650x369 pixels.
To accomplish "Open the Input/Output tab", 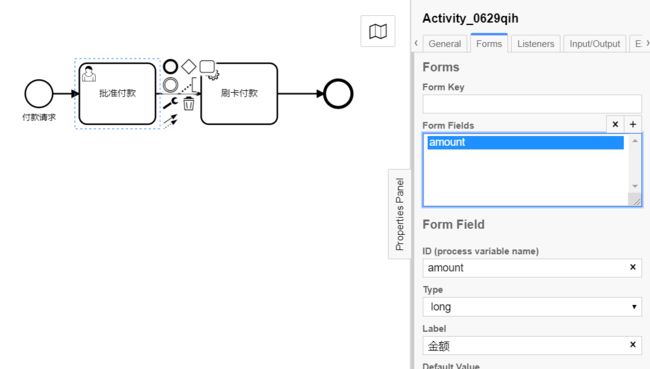I will [594, 44].
